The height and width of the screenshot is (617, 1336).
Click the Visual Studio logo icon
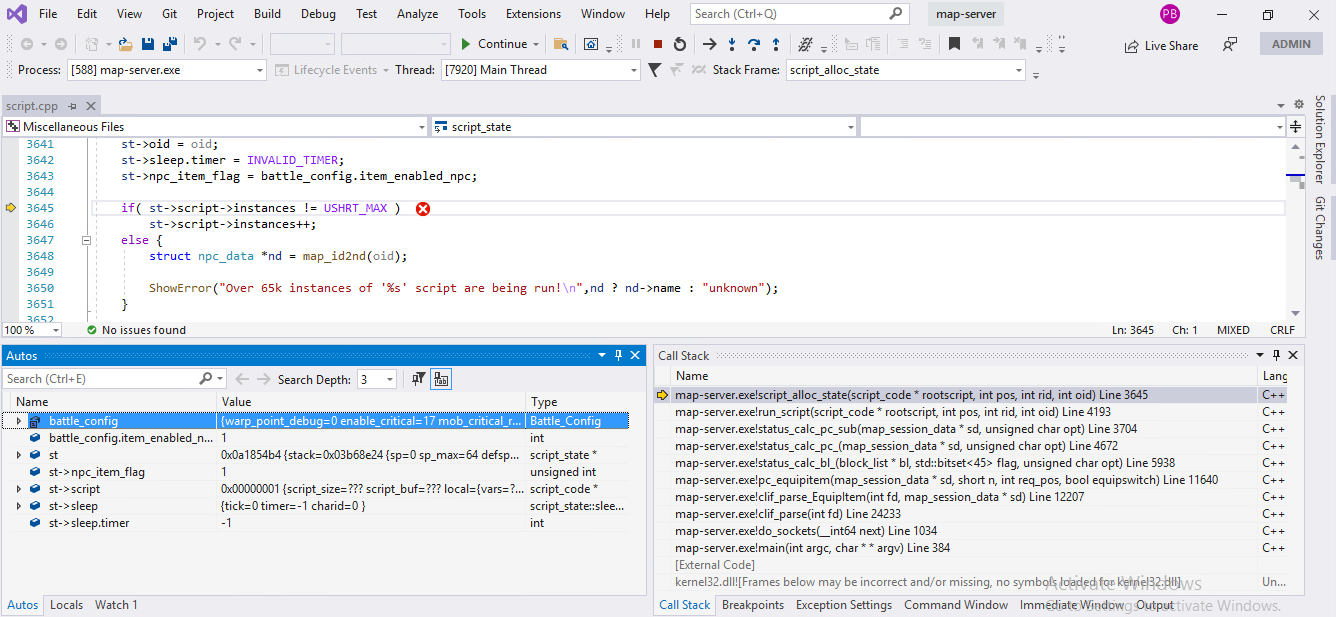(x=17, y=14)
